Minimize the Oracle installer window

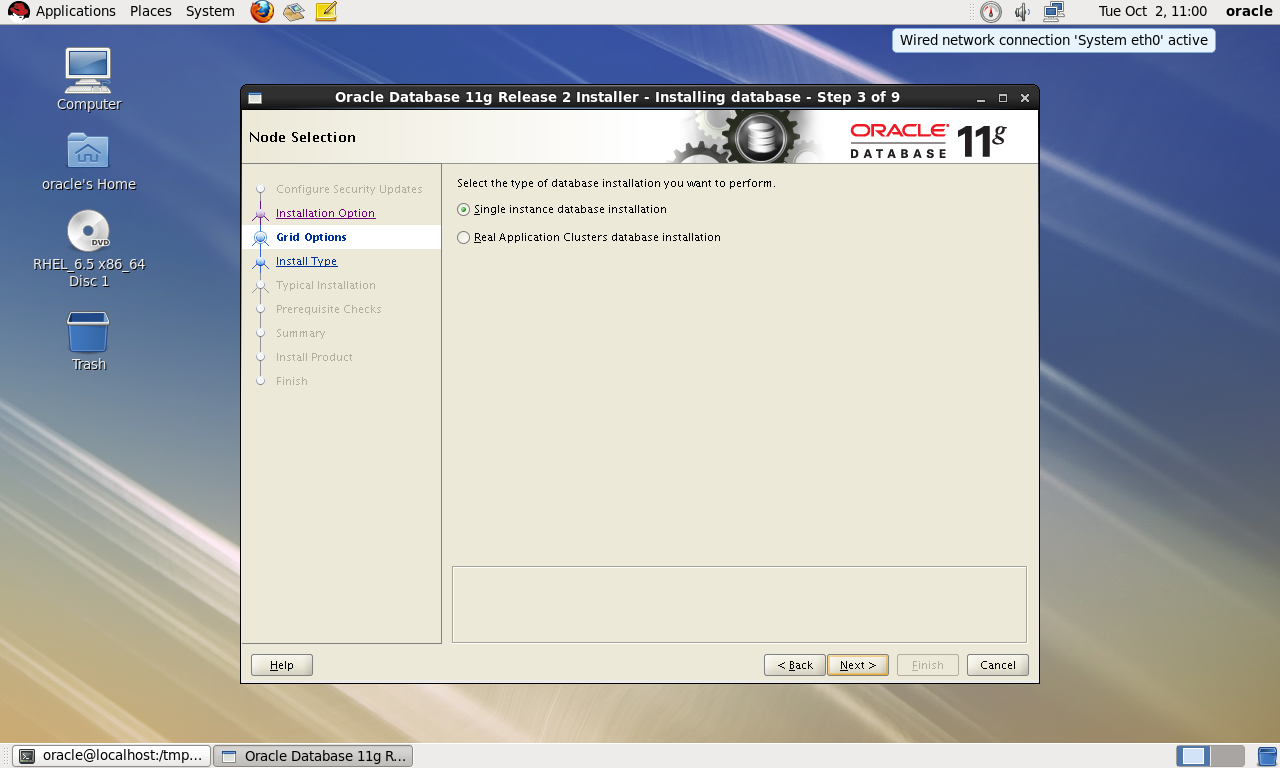pyautogui.click(x=982, y=98)
